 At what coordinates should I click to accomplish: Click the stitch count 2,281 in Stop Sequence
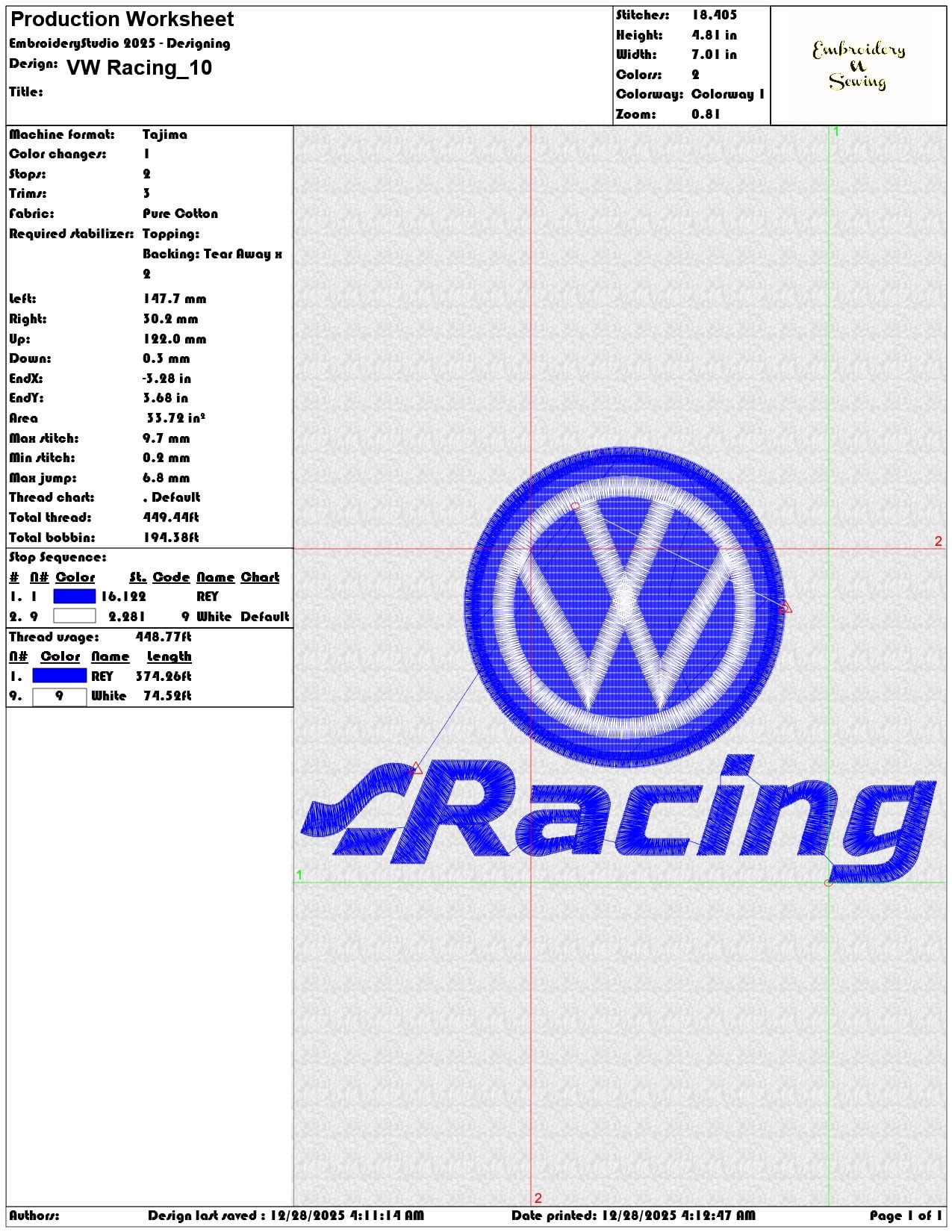[x=128, y=617]
